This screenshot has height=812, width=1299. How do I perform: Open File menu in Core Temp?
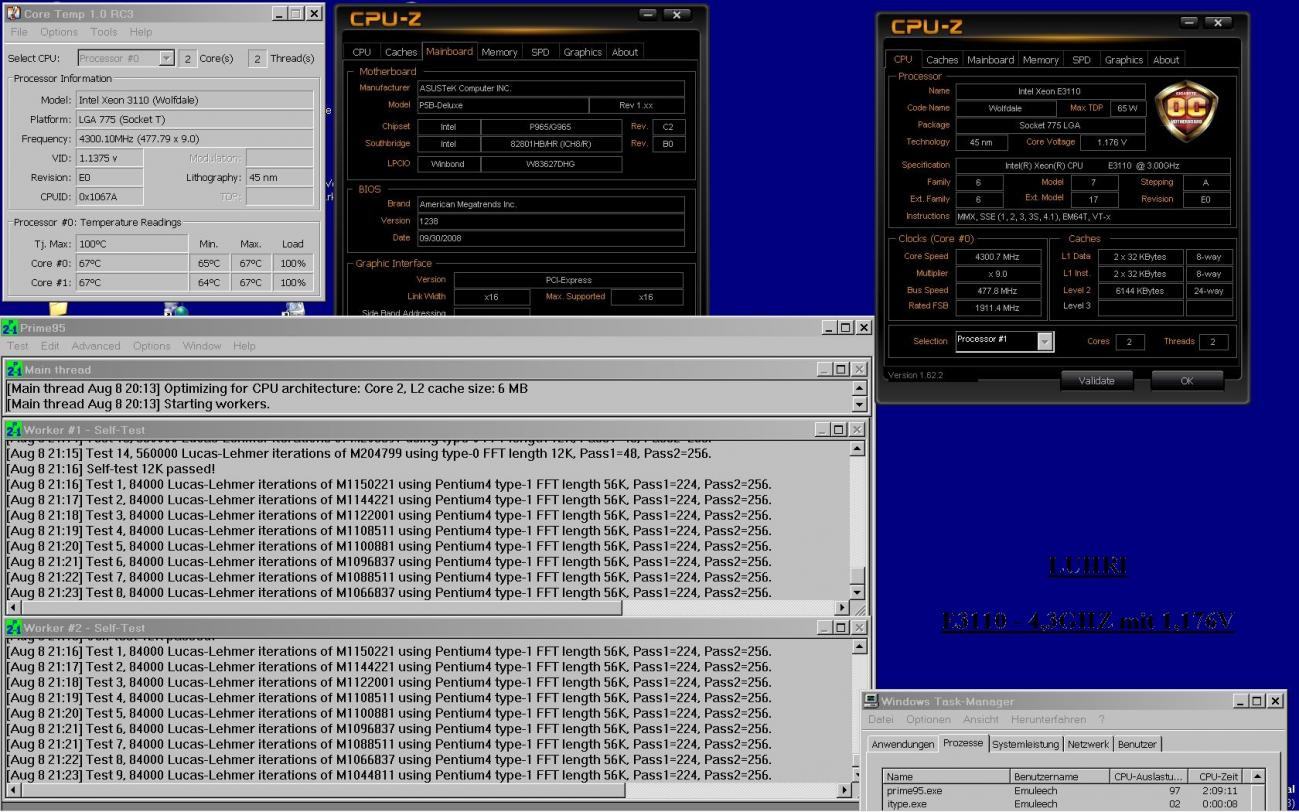[18, 32]
